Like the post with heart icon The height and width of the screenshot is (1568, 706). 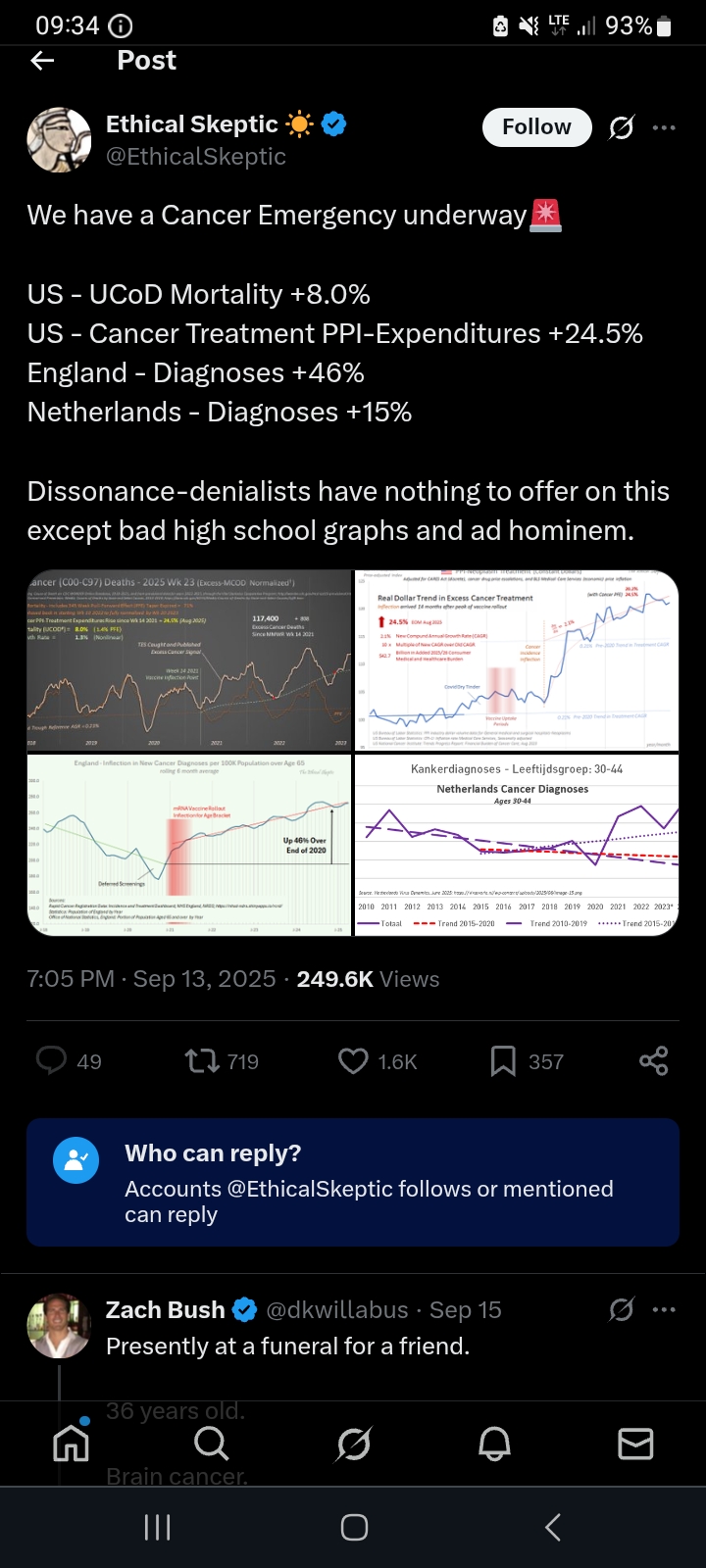[x=353, y=1061]
